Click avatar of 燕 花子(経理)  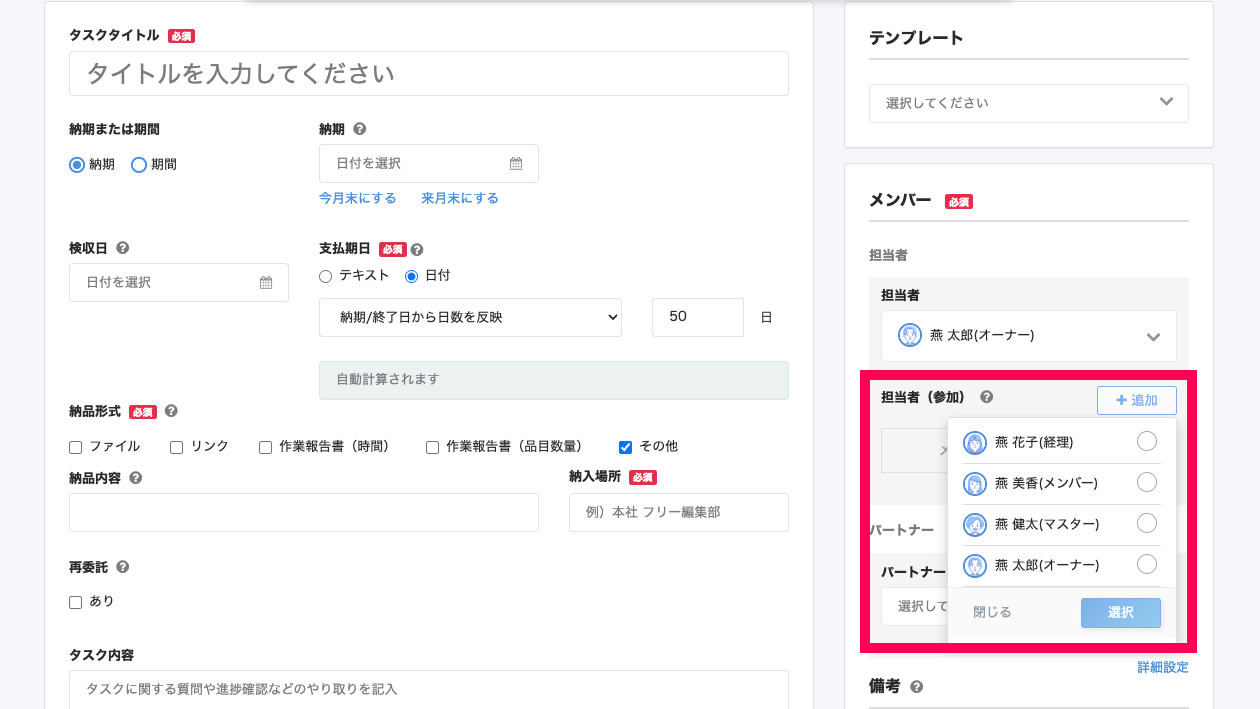click(975, 443)
